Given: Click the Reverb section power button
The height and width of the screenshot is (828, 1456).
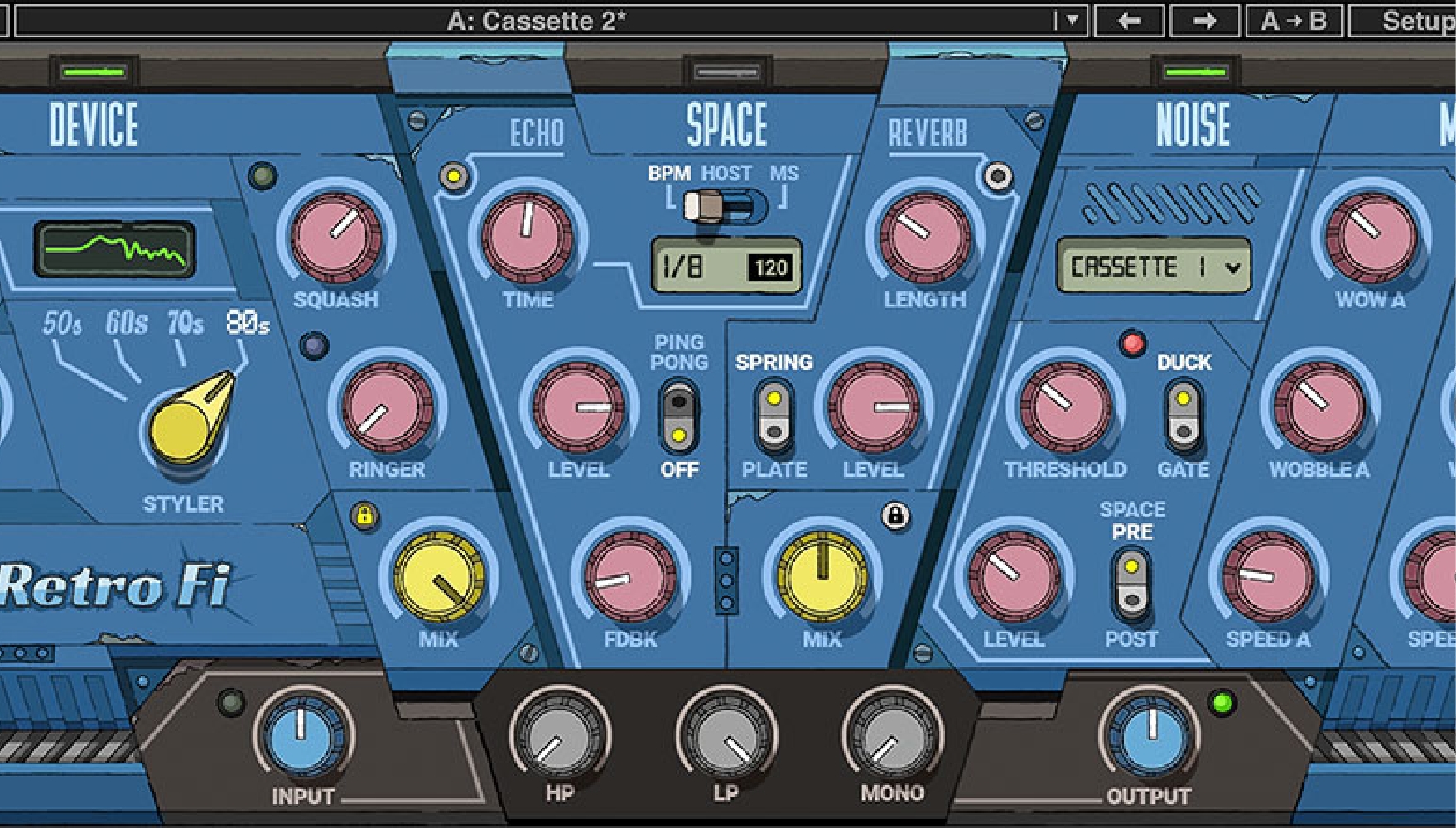Looking at the screenshot, I should tap(998, 176).
